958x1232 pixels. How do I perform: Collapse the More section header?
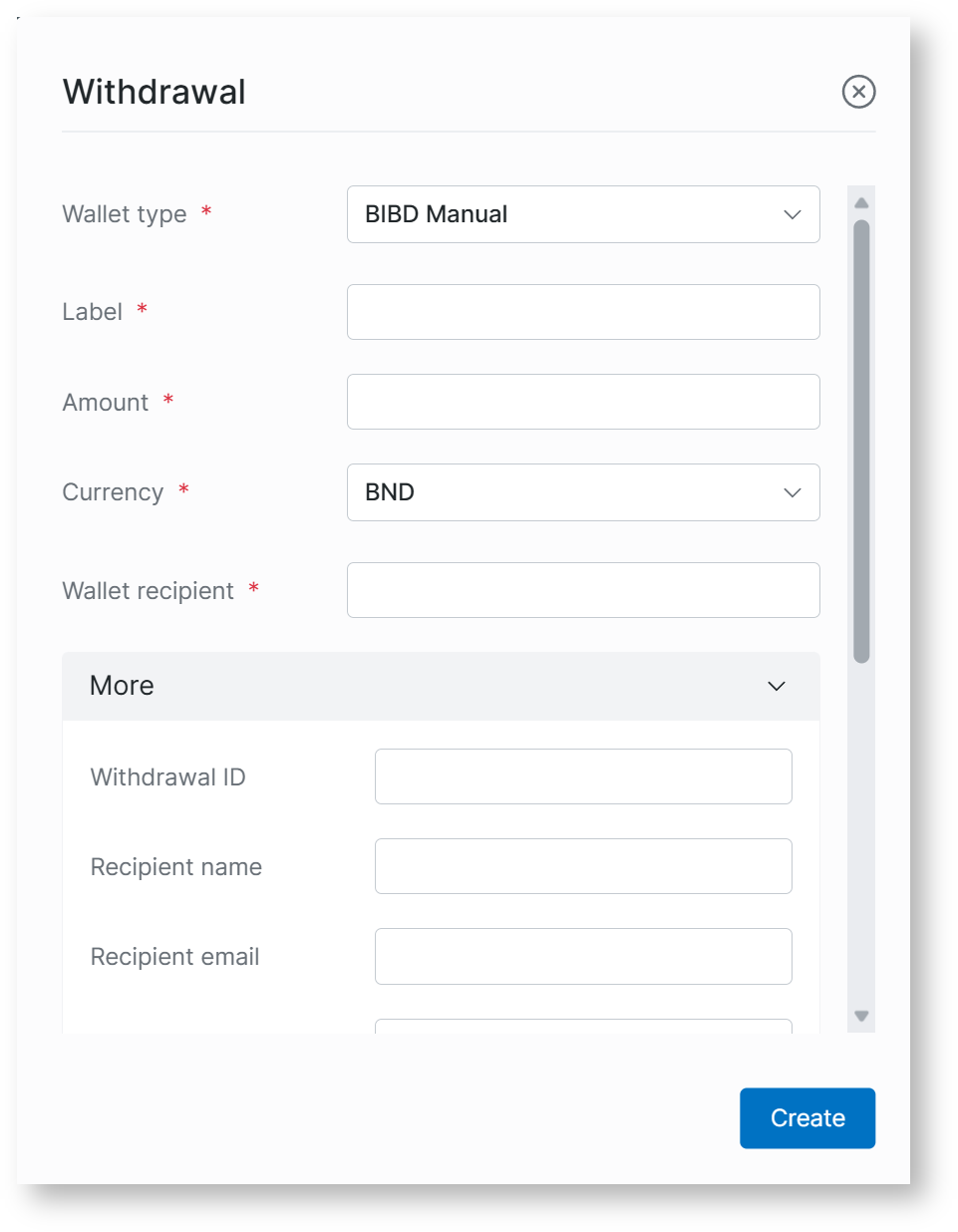[x=441, y=686]
